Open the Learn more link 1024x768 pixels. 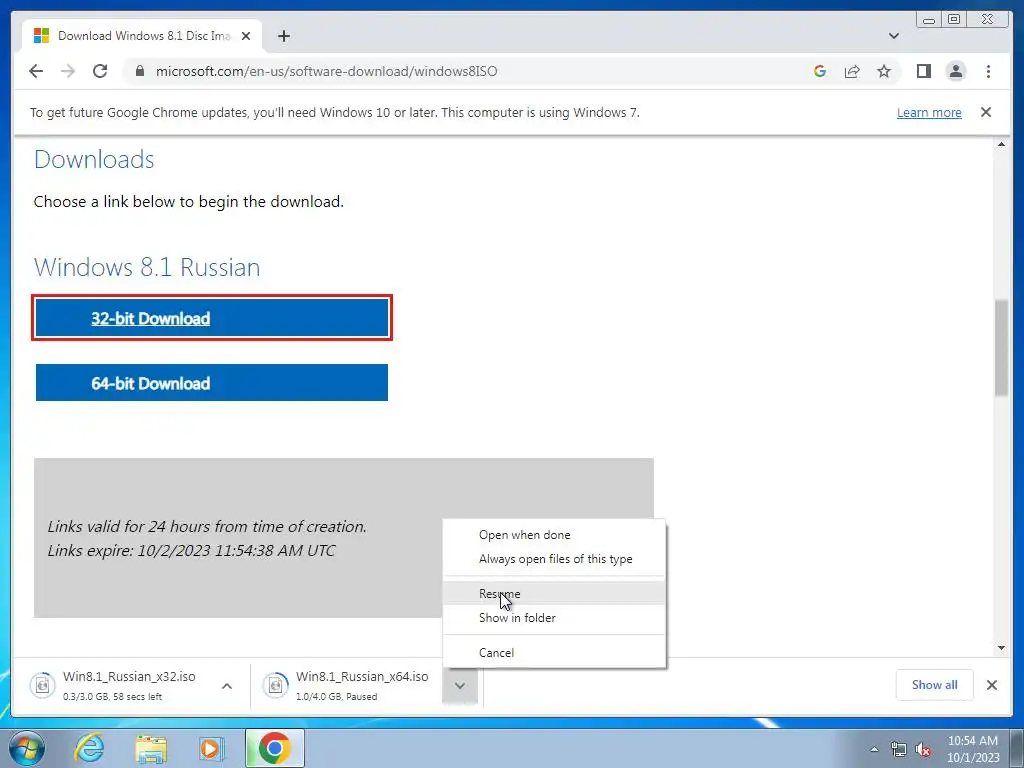[x=929, y=112]
